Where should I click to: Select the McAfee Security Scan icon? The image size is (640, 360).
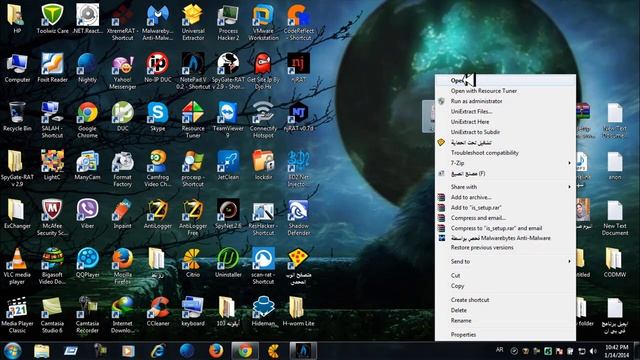click(x=53, y=217)
